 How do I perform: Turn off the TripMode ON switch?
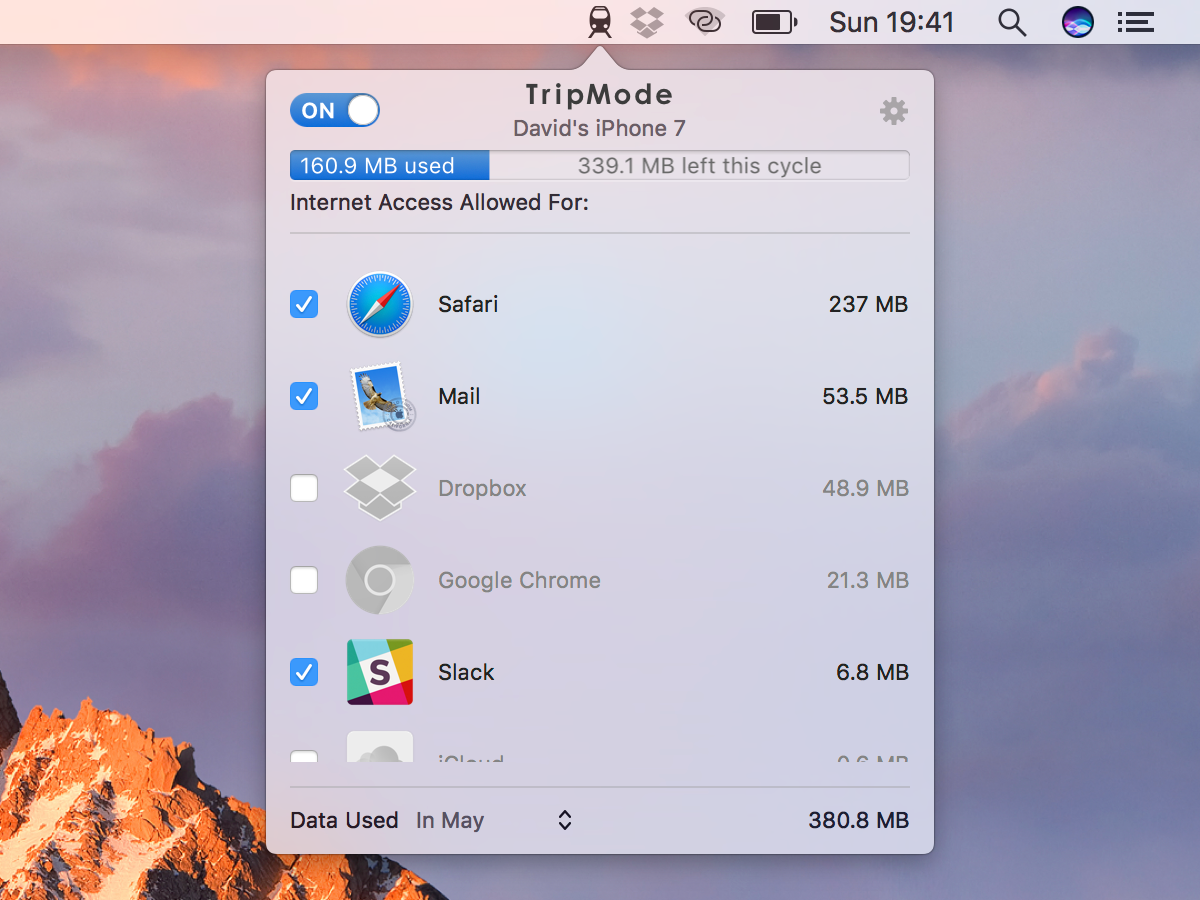335,111
